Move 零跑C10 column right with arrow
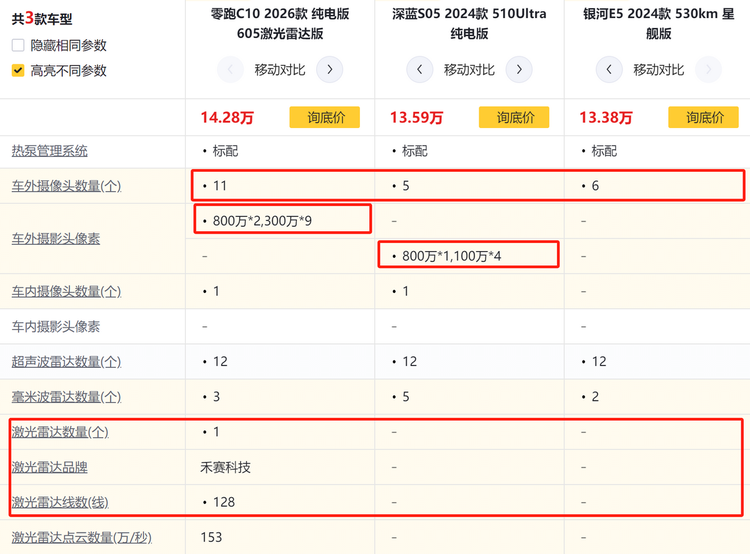 [329, 70]
